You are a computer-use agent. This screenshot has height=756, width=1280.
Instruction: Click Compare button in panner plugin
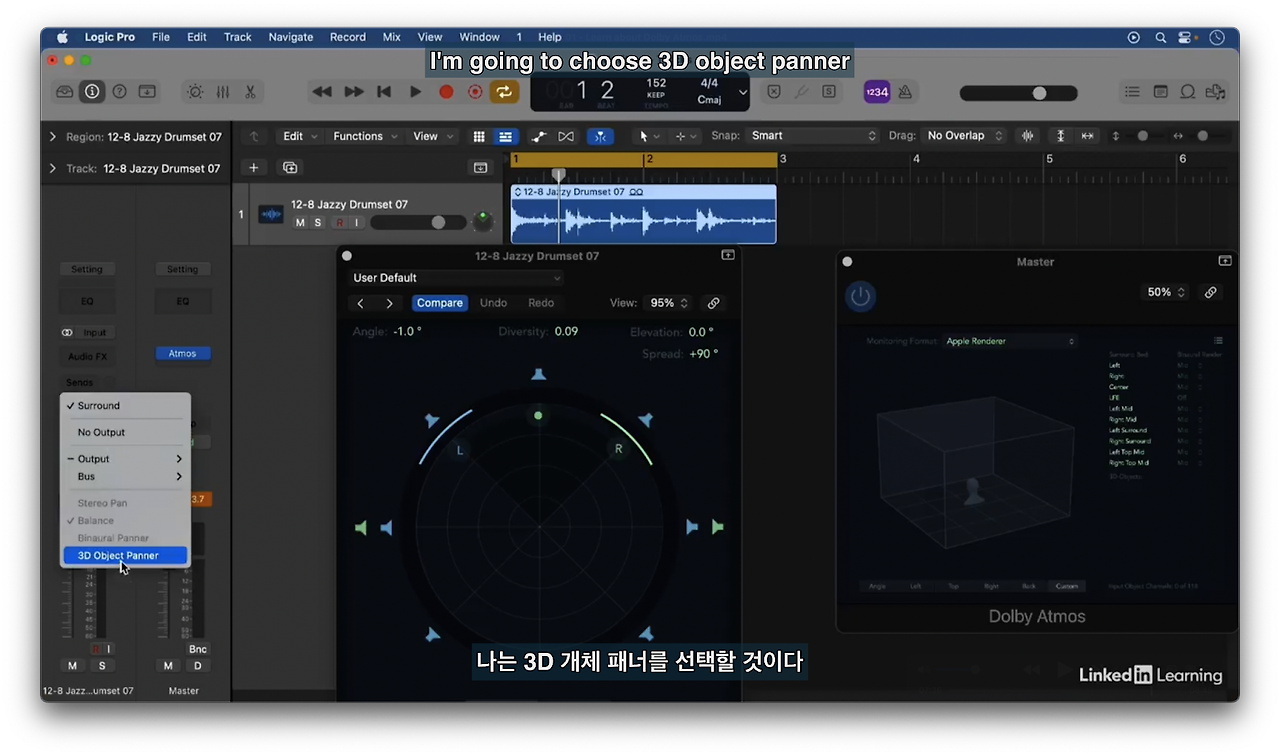coord(440,303)
